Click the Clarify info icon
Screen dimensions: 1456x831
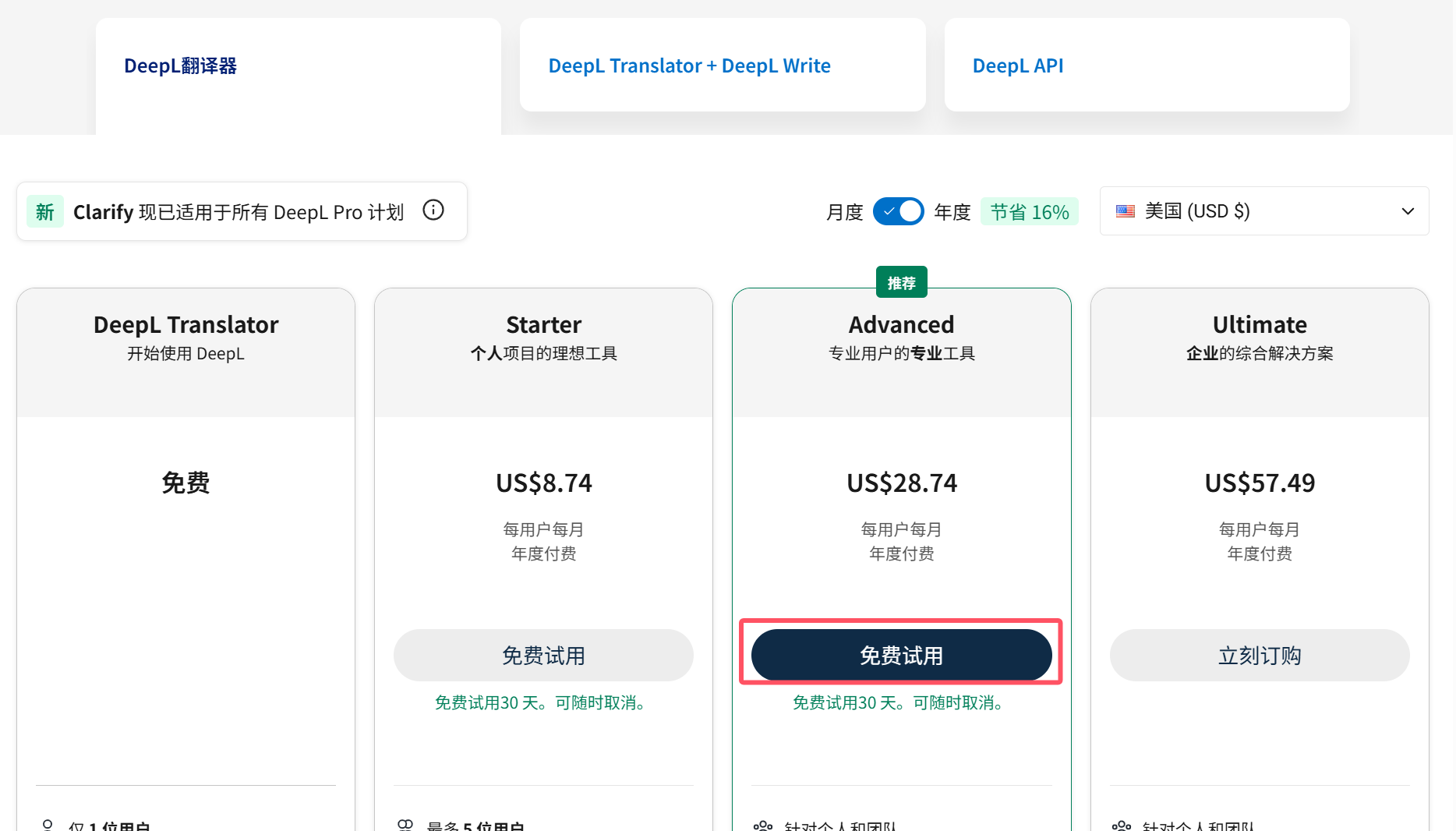433,210
